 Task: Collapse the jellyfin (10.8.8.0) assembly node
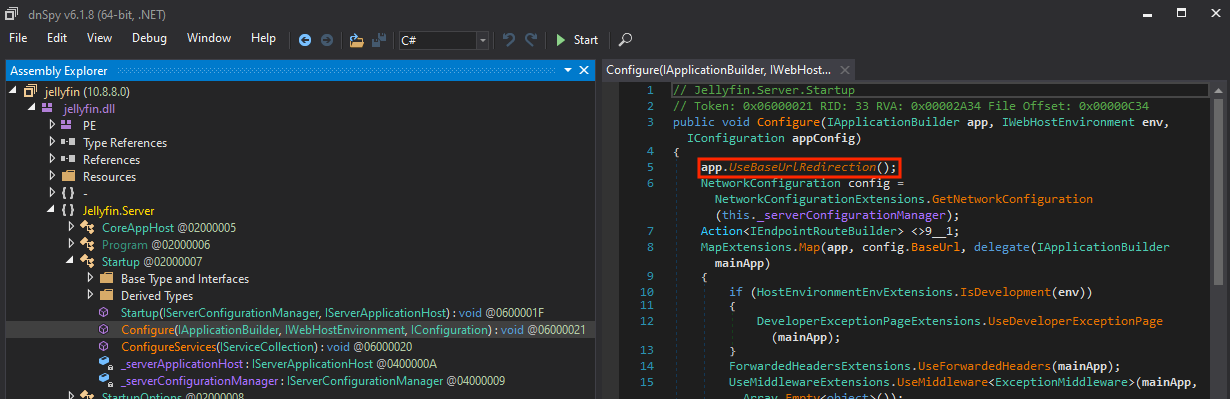point(12,91)
